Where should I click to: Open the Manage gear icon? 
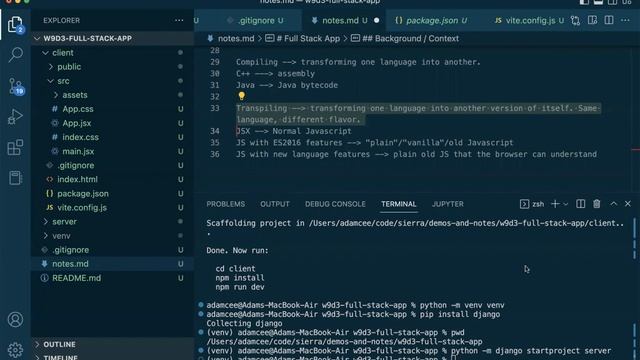[x=15, y=350]
